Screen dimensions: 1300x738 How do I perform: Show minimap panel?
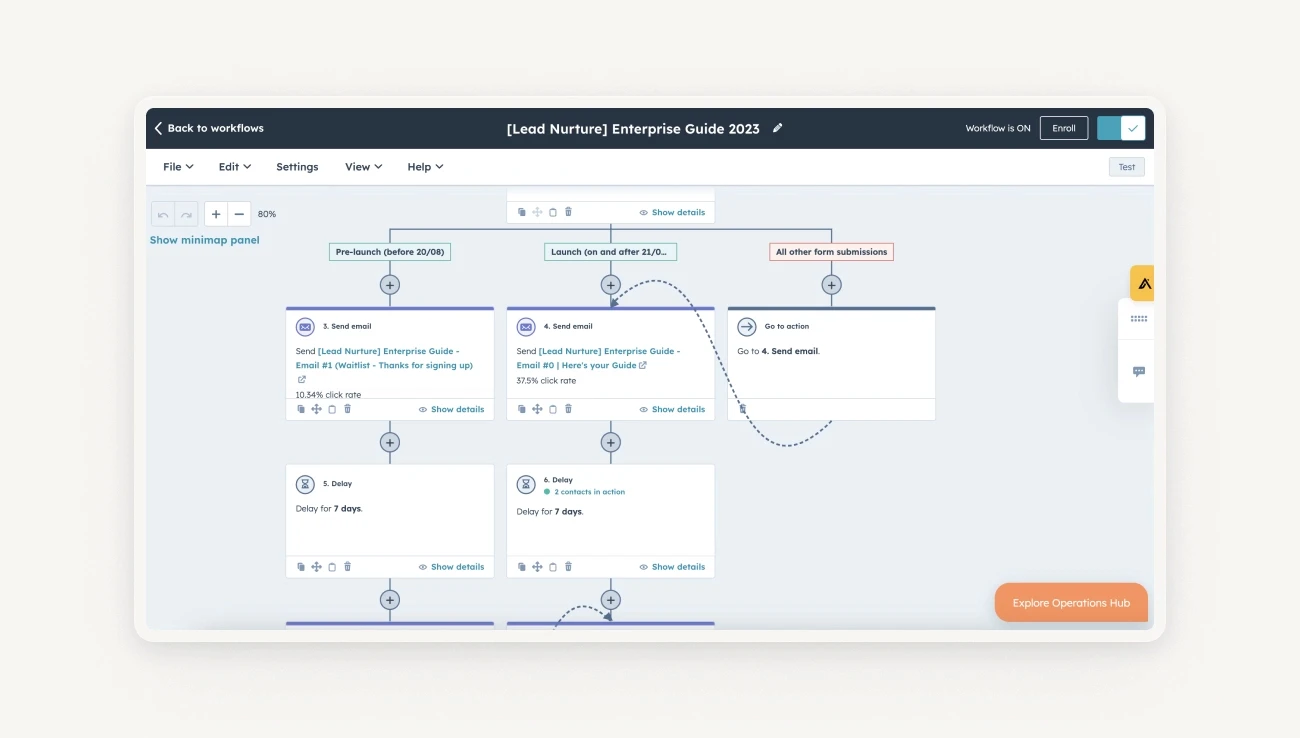point(204,240)
